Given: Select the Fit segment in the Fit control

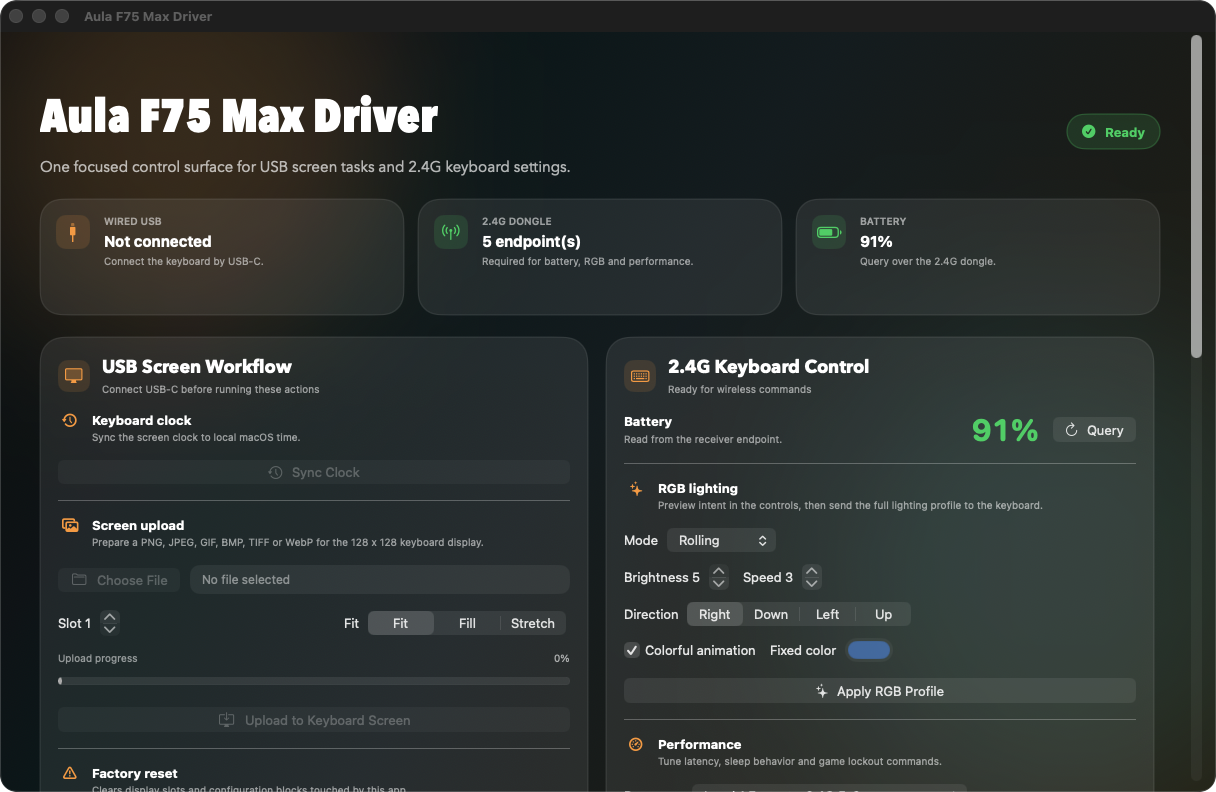Looking at the screenshot, I should 401,623.
